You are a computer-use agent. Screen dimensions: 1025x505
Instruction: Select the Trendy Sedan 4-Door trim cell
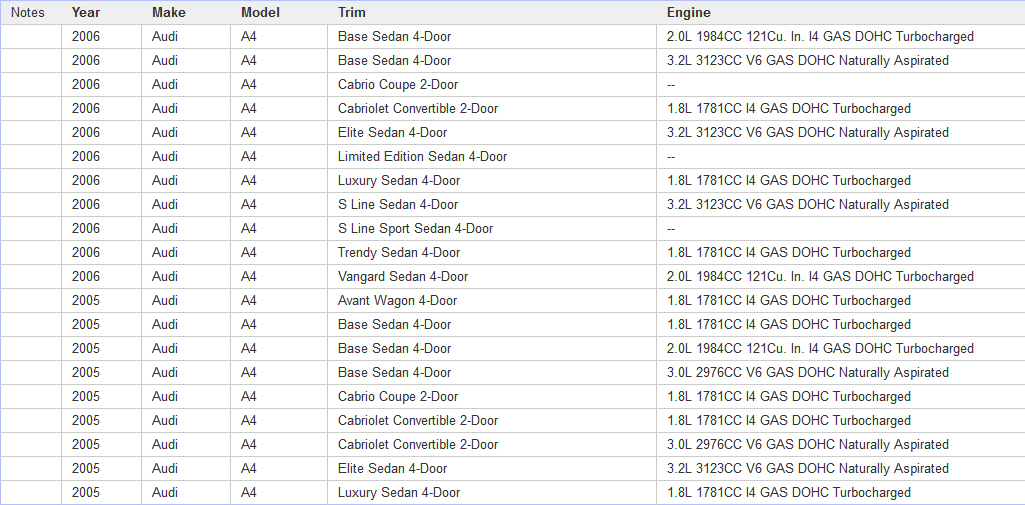tap(399, 253)
